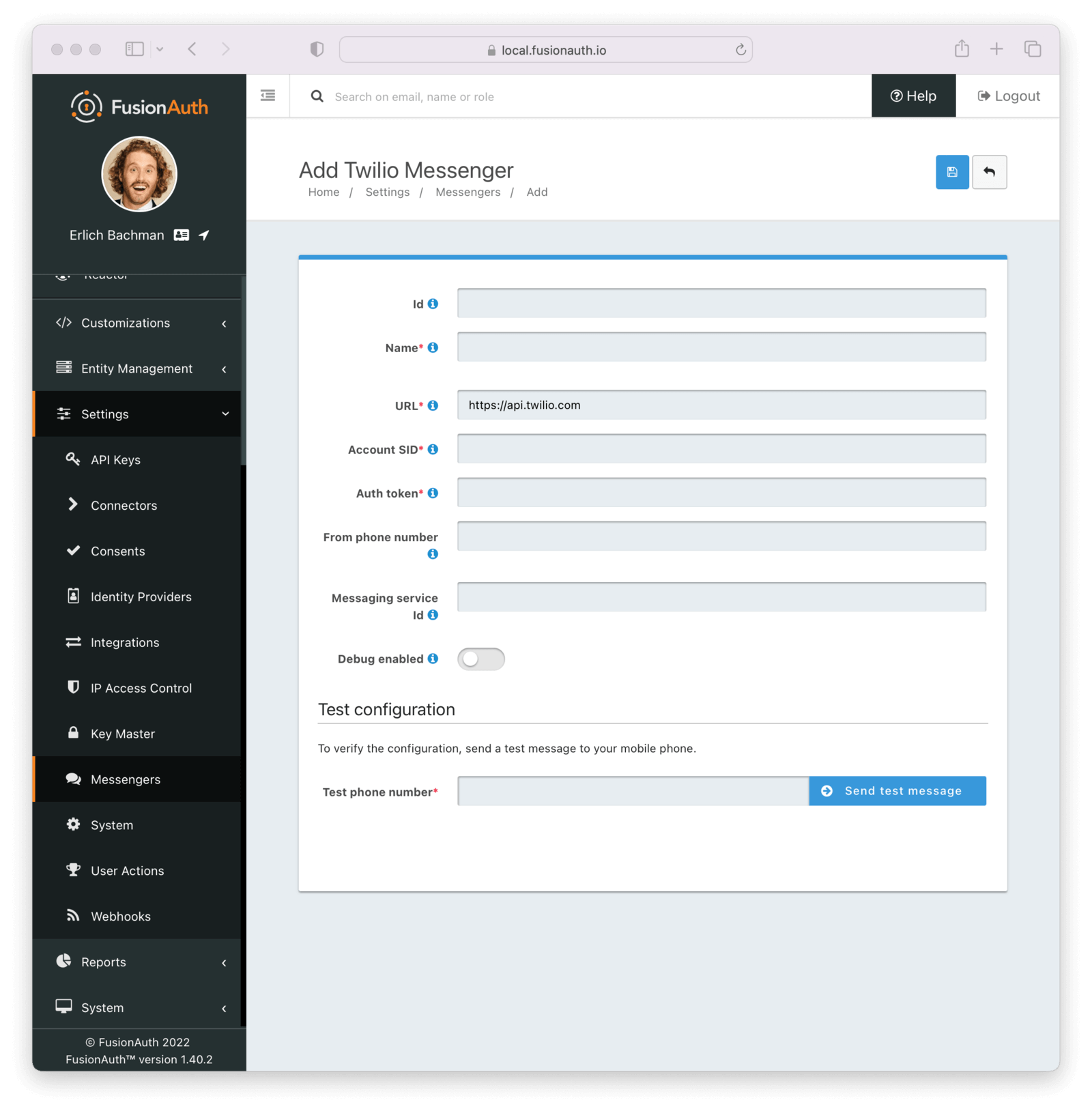Open the info icon next to Id
The width and height of the screenshot is (1092, 1111).
[x=433, y=304]
